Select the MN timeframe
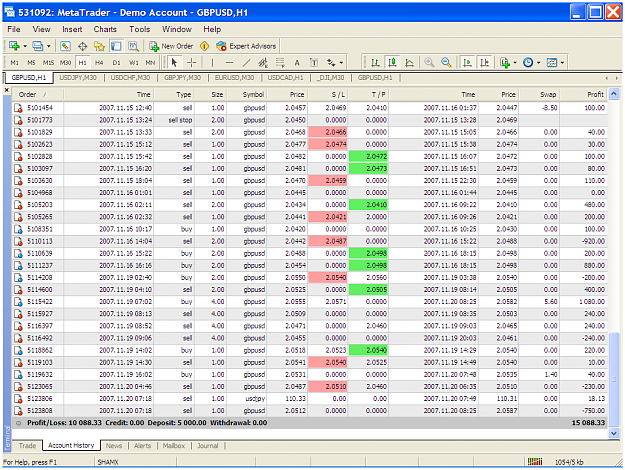The height and width of the screenshot is (470, 625). 150,63
